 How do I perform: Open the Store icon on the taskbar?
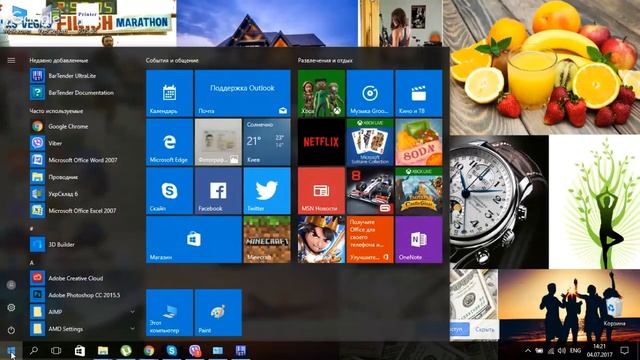[80, 351]
